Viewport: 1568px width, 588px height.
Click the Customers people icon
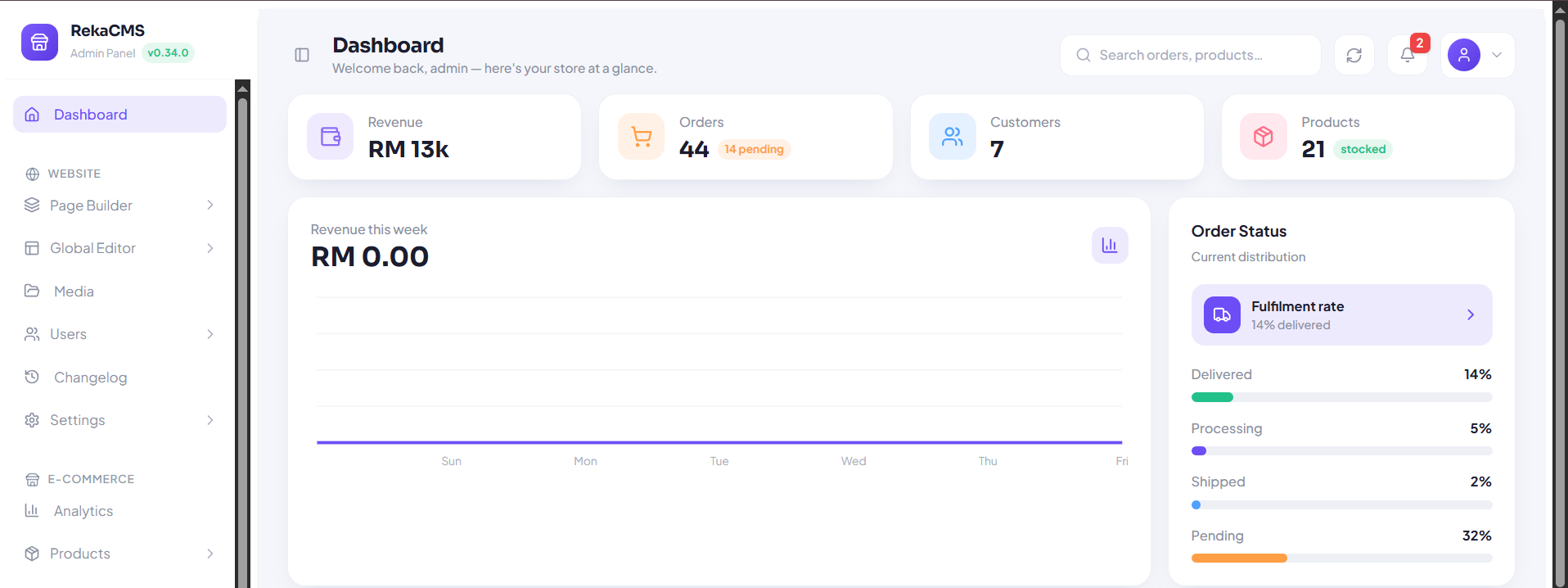[953, 136]
